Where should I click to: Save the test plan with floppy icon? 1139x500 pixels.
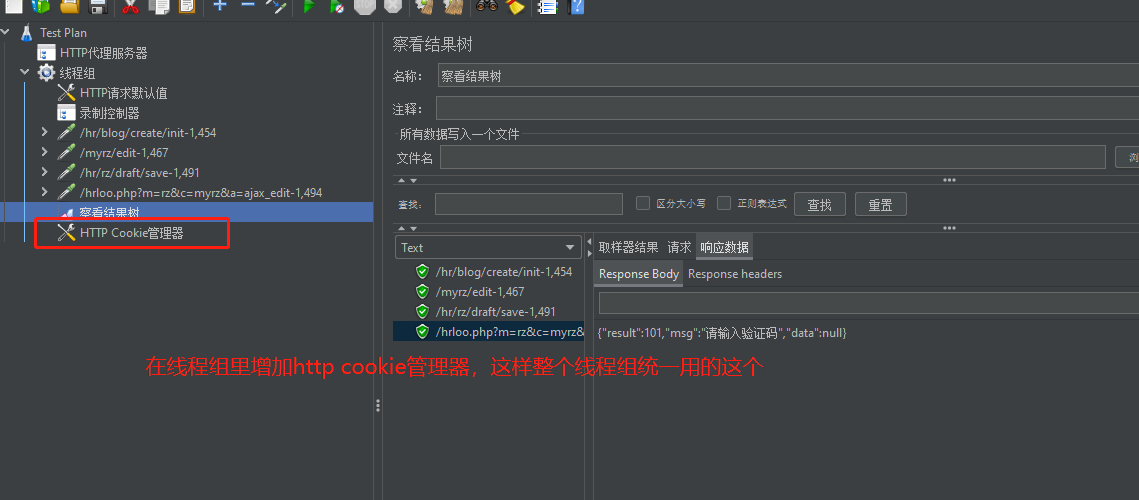[98, 6]
